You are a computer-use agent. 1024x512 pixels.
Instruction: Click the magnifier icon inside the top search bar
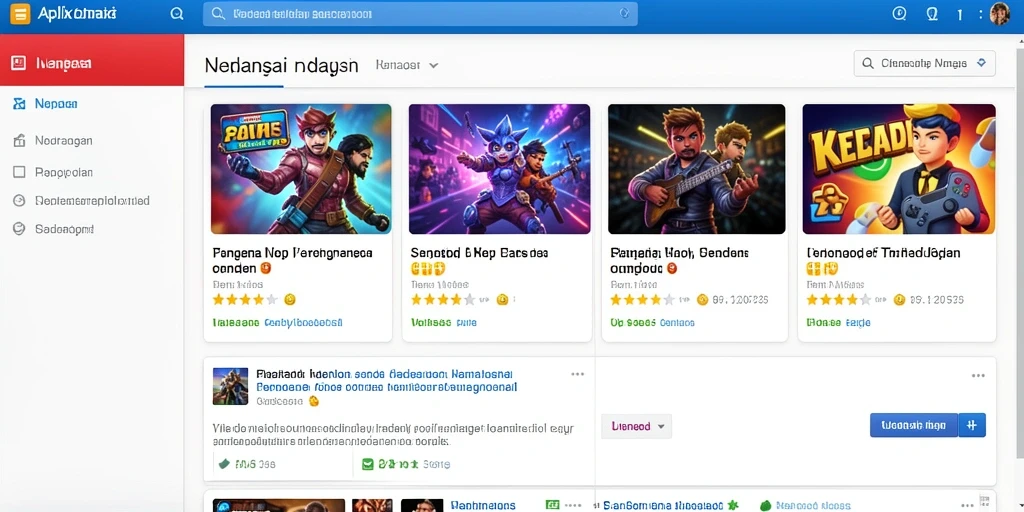tap(219, 14)
